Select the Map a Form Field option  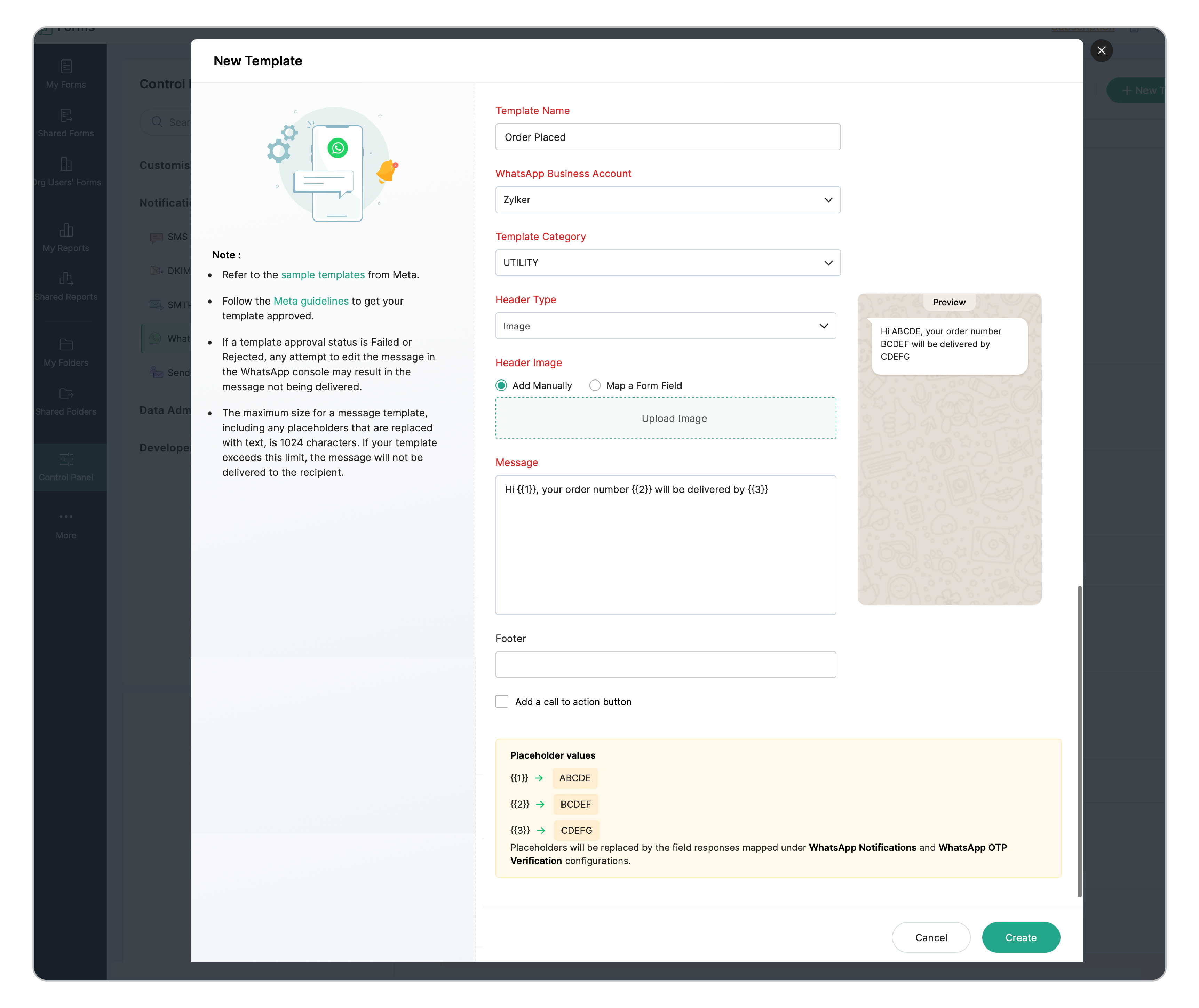pyautogui.click(x=595, y=386)
